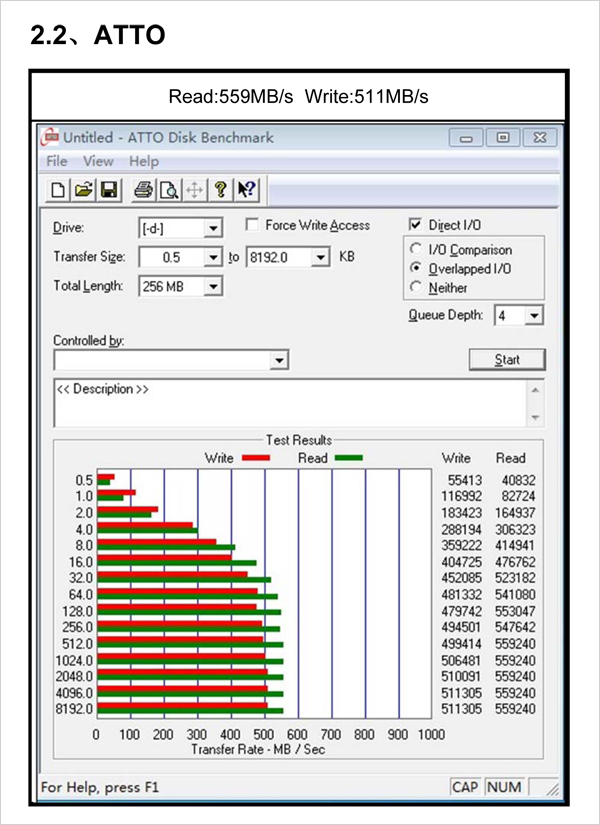
Task: Click read value 541080
Action: [515, 595]
